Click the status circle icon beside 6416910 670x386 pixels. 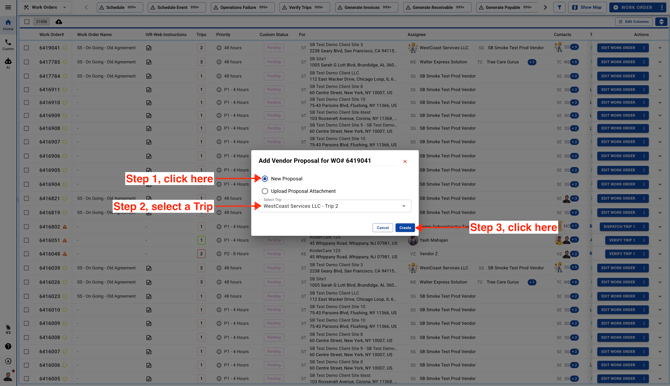pyautogui.click(x=65, y=103)
